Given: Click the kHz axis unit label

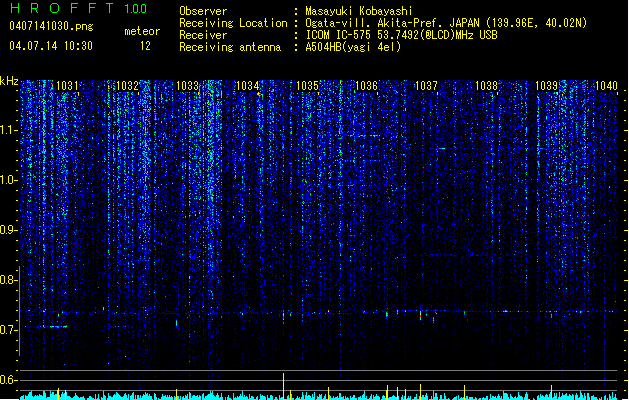Looking at the screenshot, I should (x=9, y=81).
